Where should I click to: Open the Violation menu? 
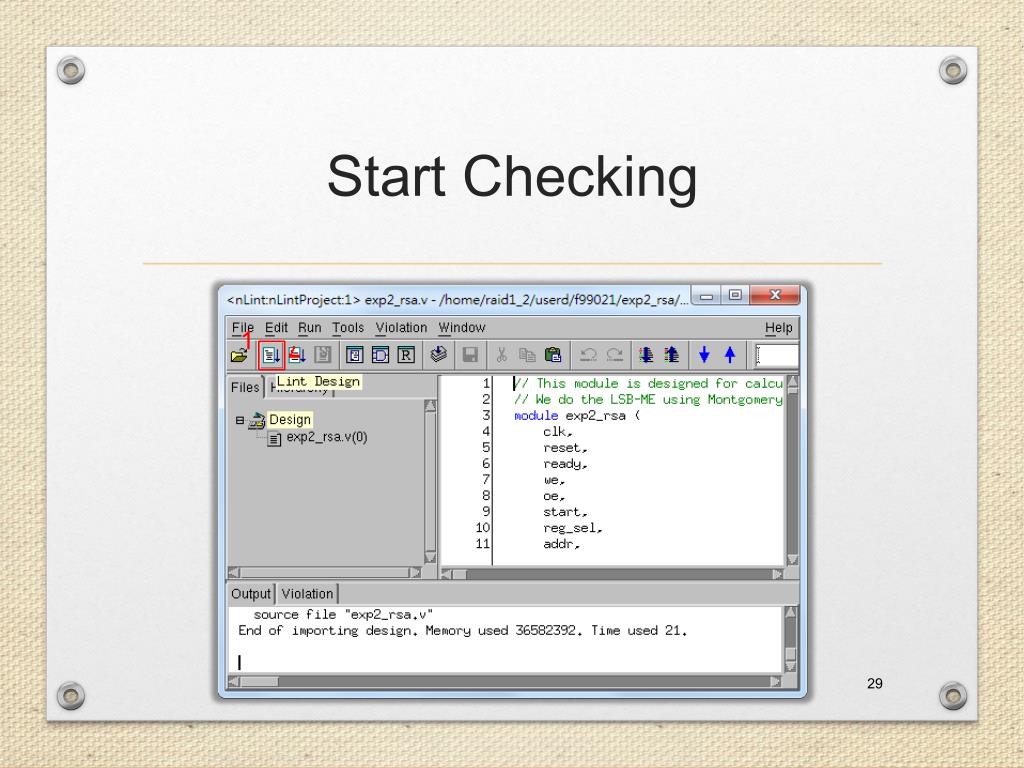click(401, 328)
